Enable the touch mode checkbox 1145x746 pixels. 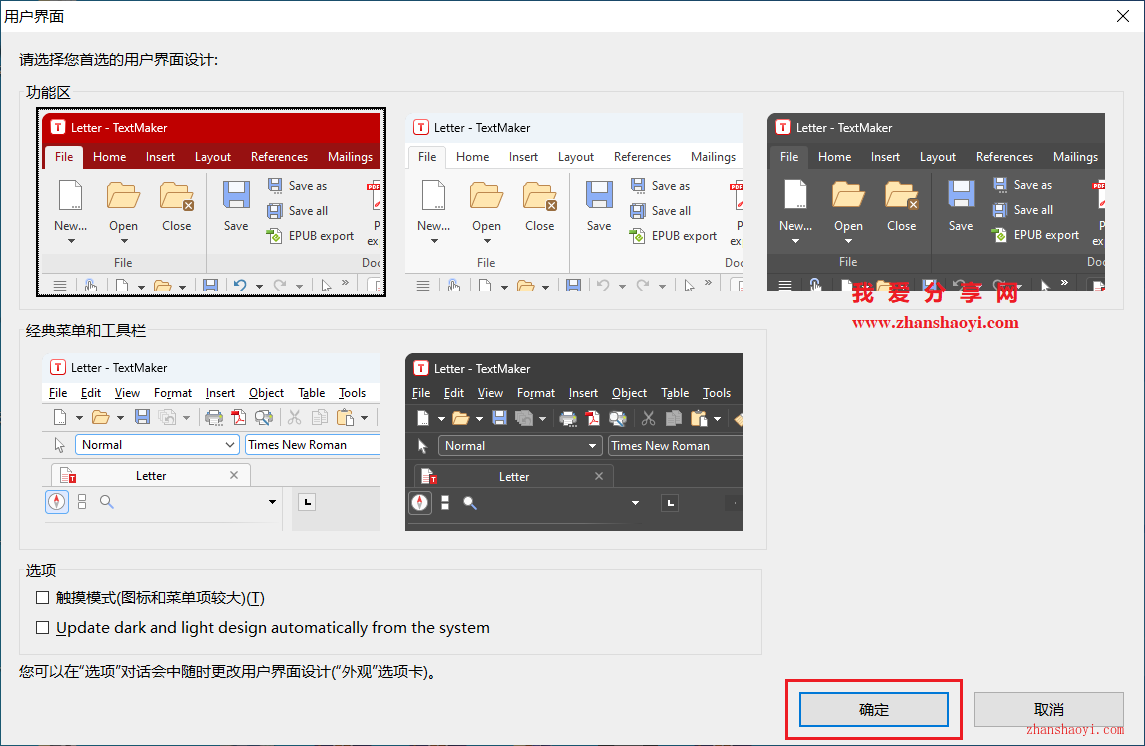pos(42,597)
